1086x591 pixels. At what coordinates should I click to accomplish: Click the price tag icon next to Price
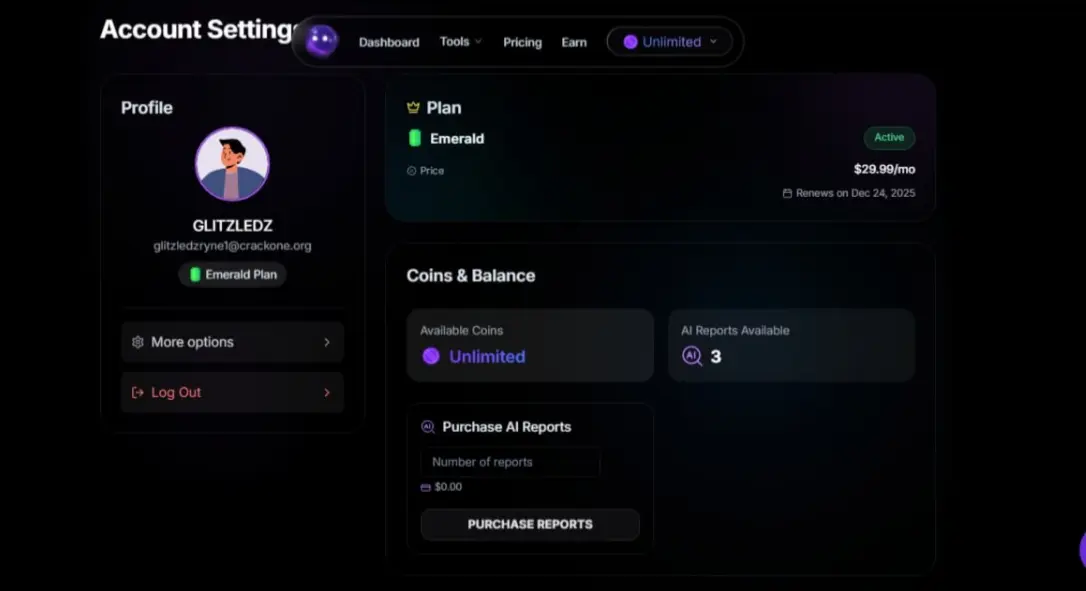[x=411, y=170]
